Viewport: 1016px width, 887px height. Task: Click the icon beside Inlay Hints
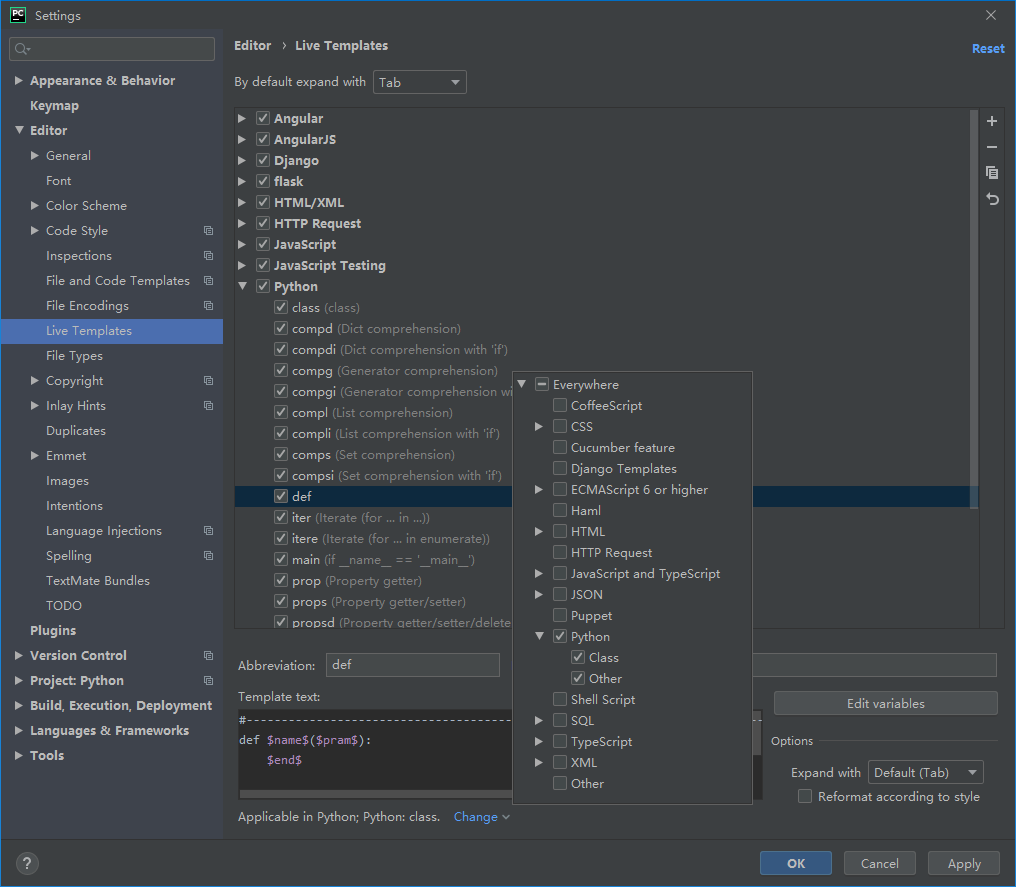tap(208, 406)
